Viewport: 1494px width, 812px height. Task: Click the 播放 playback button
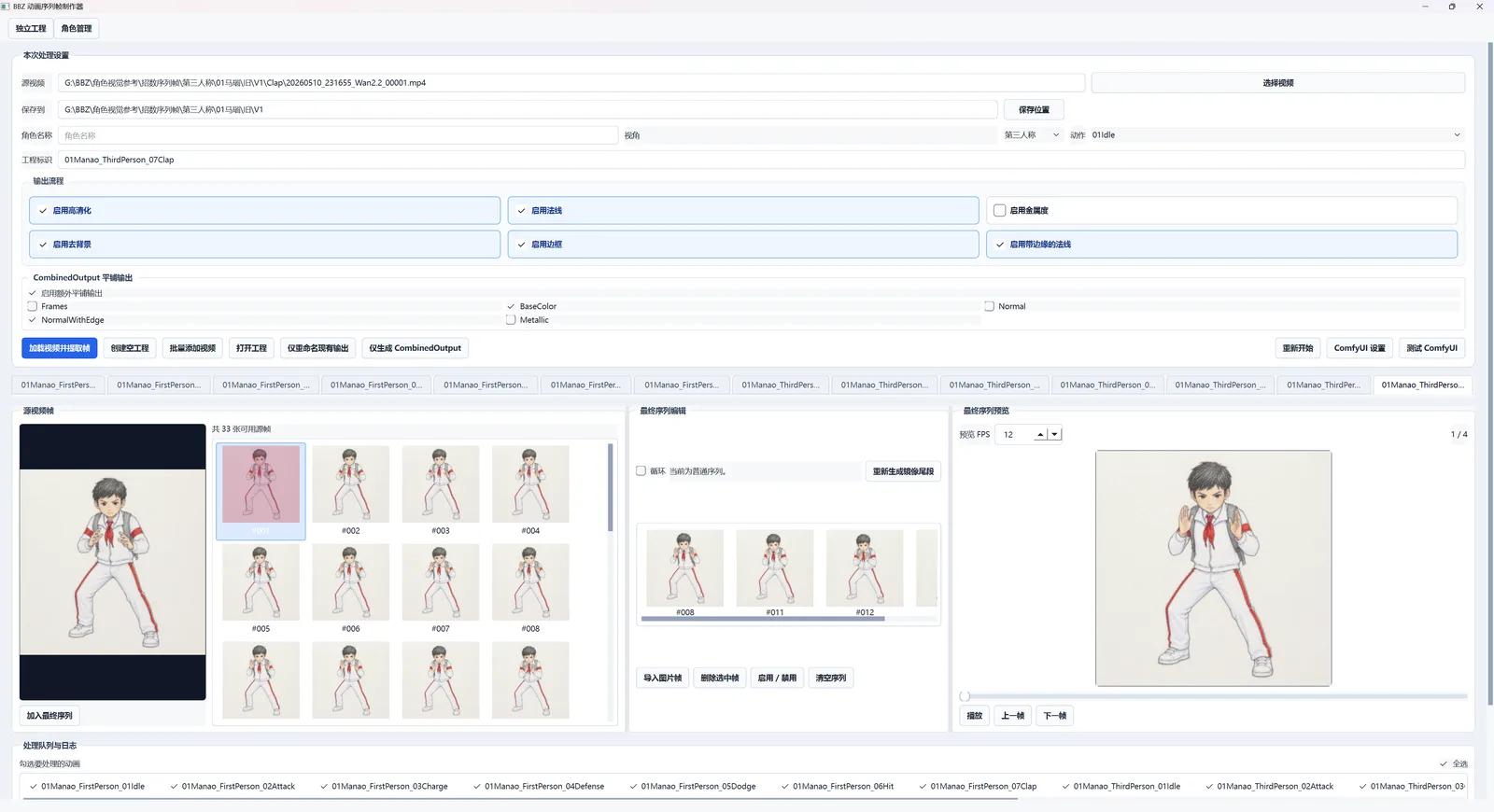point(975,716)
